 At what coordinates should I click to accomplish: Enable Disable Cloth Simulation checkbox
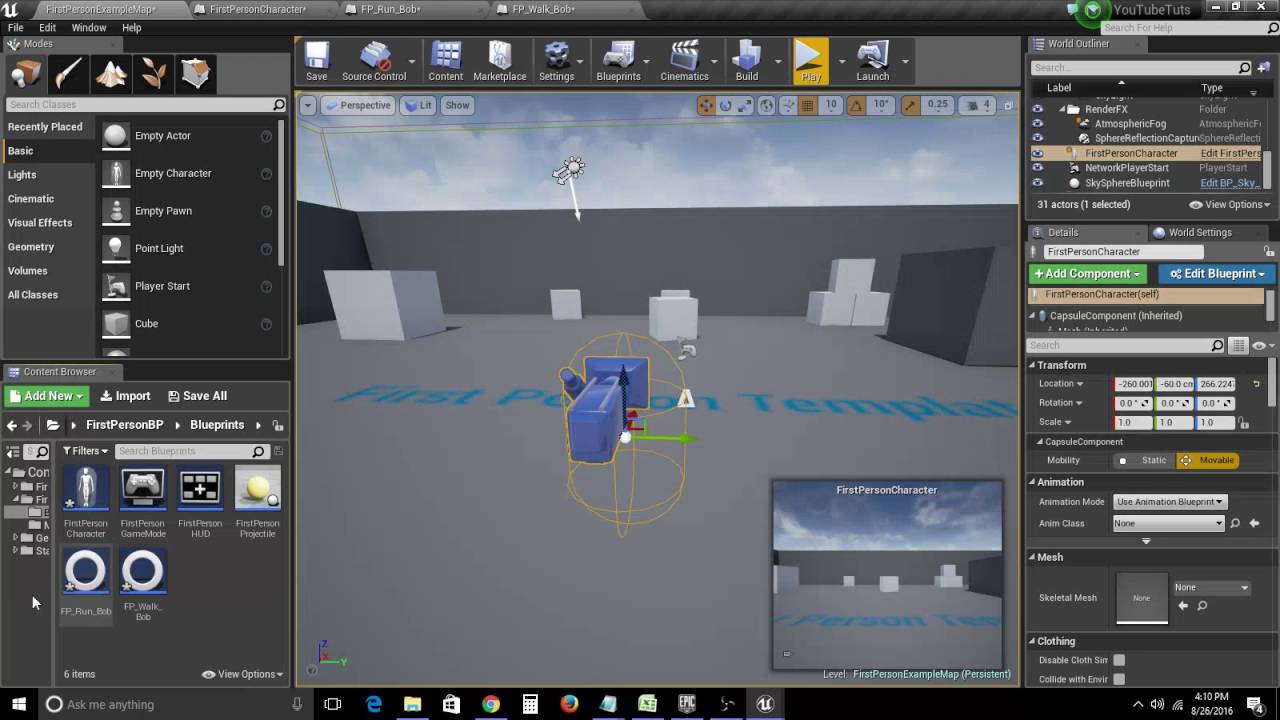click(x=1119, y=660)
